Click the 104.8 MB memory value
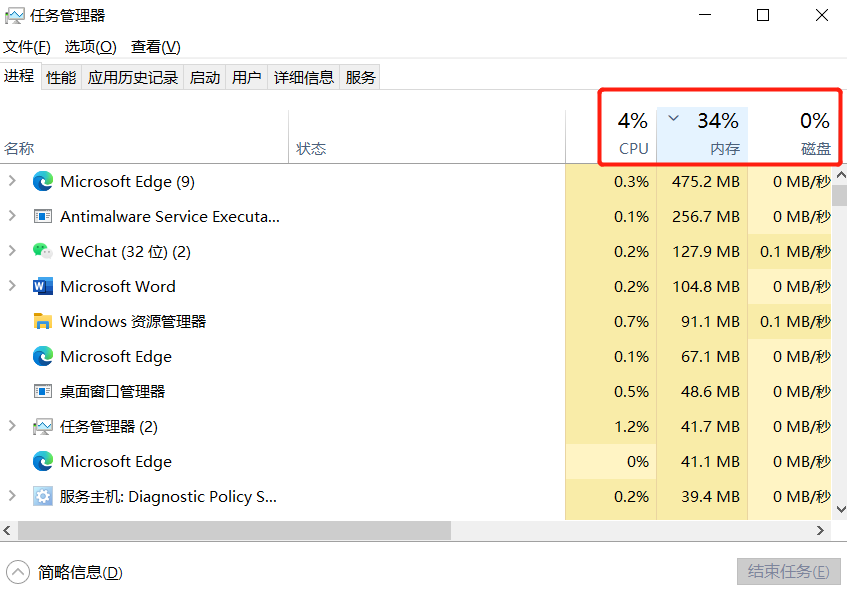The width and height of the screenshot is (847, 595). (x=705, y=286)
